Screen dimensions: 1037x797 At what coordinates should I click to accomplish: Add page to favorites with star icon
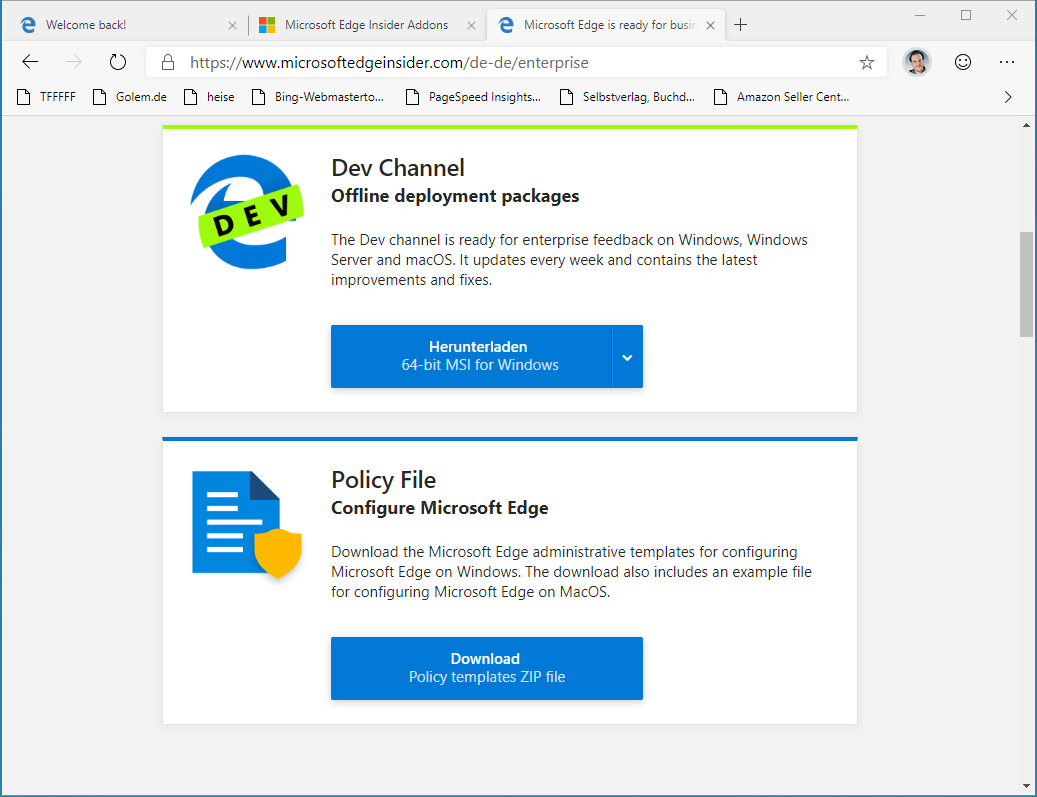pyautogui.click(x=866, y=62)
